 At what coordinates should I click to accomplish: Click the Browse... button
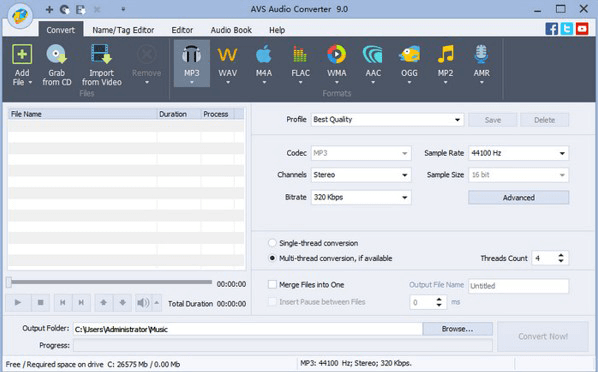coord(457,329)
